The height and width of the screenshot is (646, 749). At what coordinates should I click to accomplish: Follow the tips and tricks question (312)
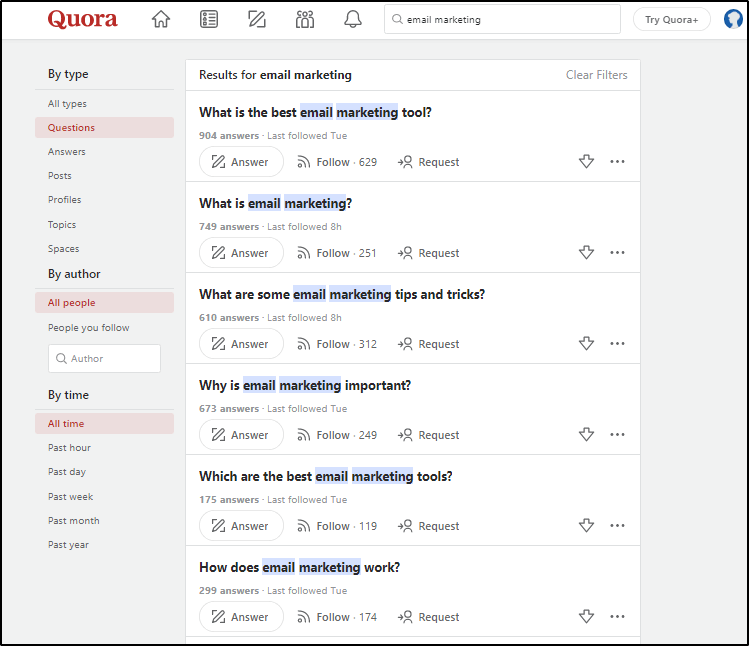coord(337,344)
